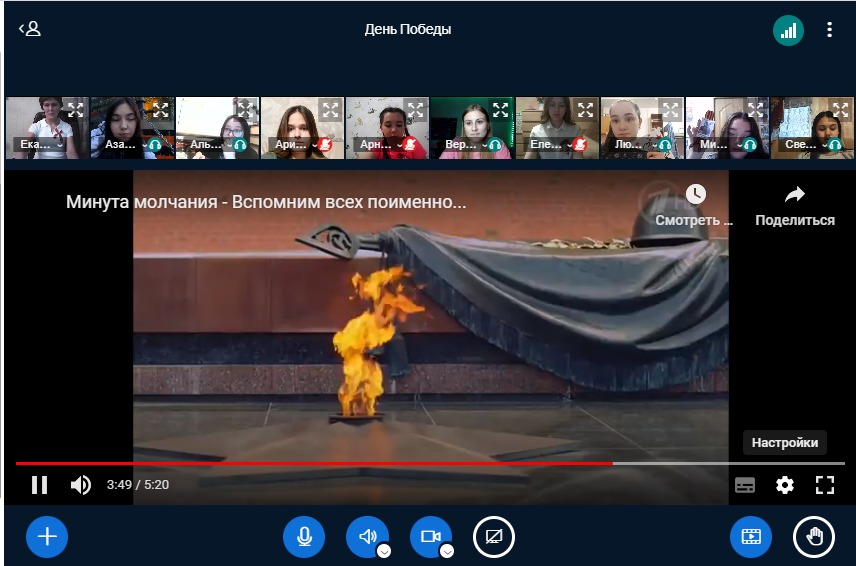Screen dimensions: 856x566
Task: Raise your hand
Action: click(813, 537)
